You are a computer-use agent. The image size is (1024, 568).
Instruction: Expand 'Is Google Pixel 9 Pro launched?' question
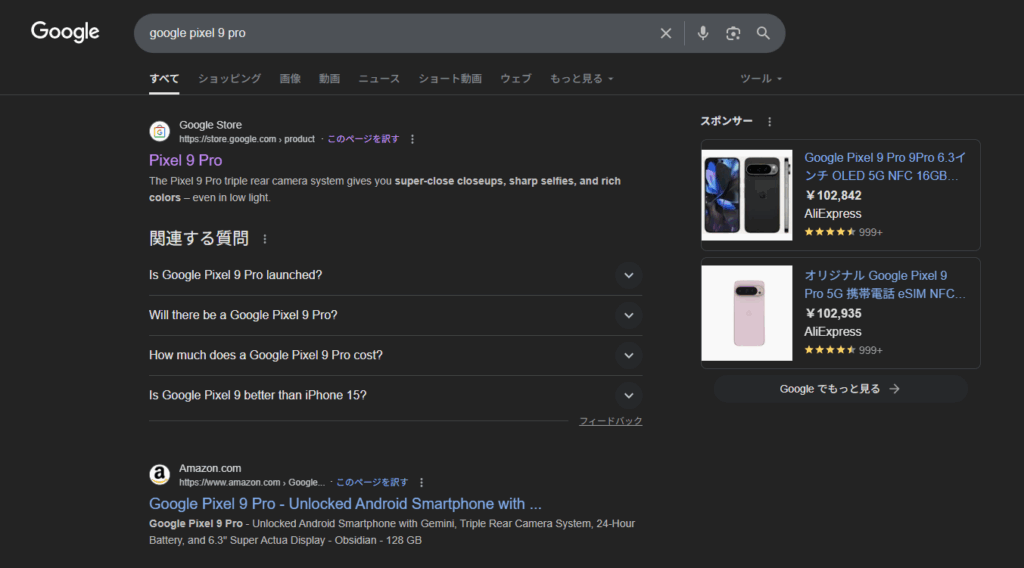[395, 276]
